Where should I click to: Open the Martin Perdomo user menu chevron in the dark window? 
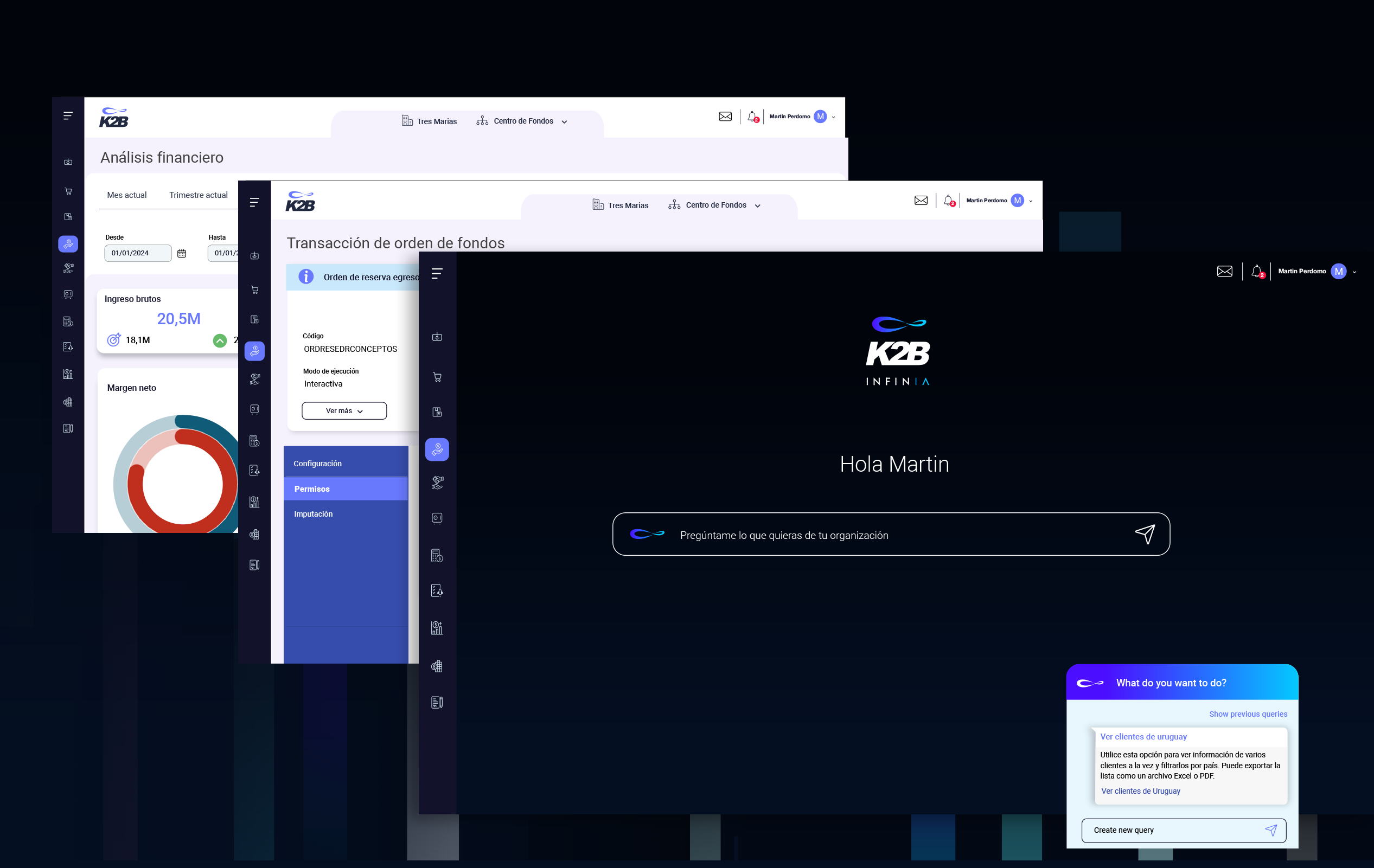pyautogui.click(x=1354, y=272)
